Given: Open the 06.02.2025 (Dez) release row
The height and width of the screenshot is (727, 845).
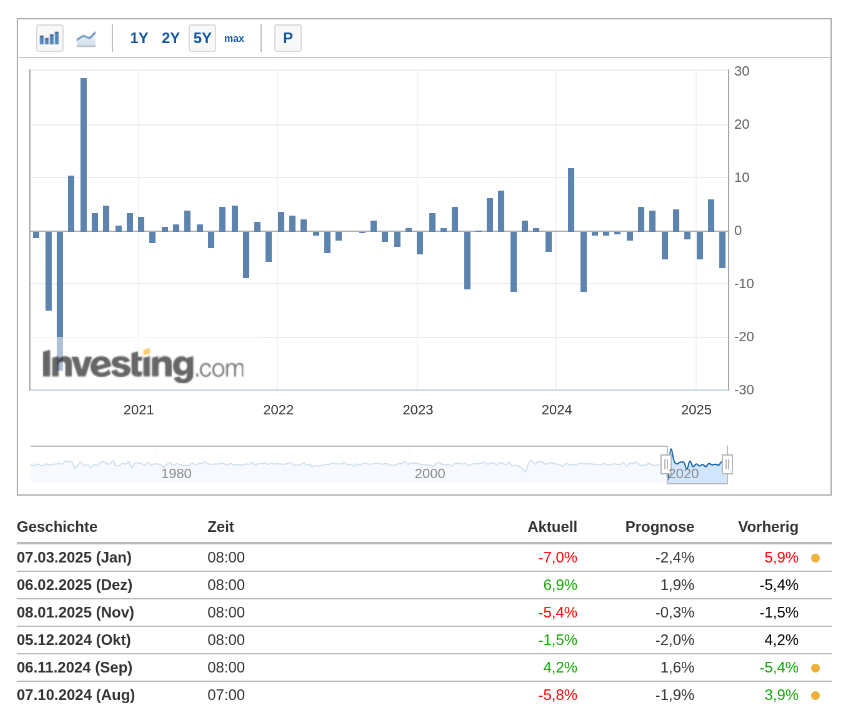Looking at the screenshot, I should coord(74,585).
